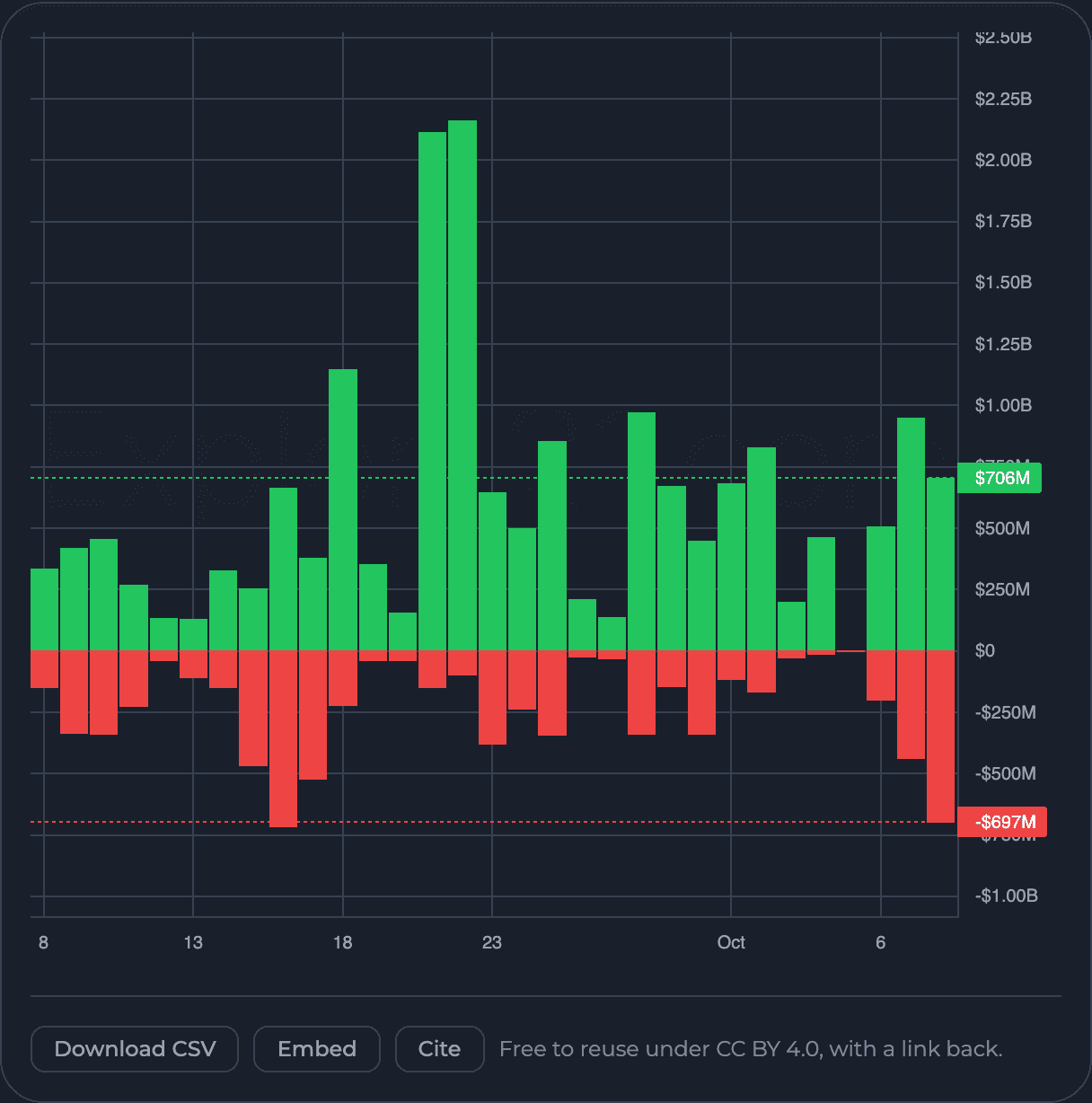Select the $2.25B y-axis label

[x=1003, y=99]
